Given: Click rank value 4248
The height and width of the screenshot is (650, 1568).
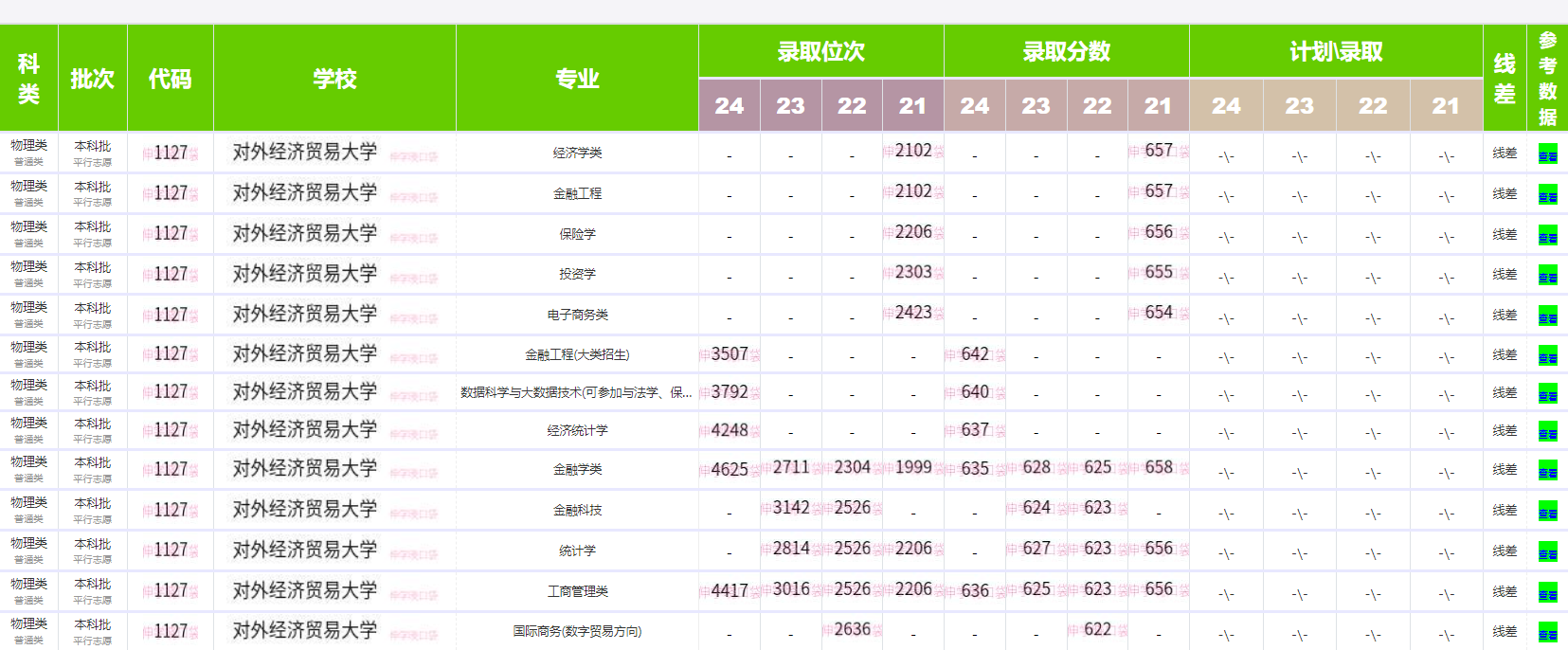Looking at the screenshot, I should coord(730,429).
